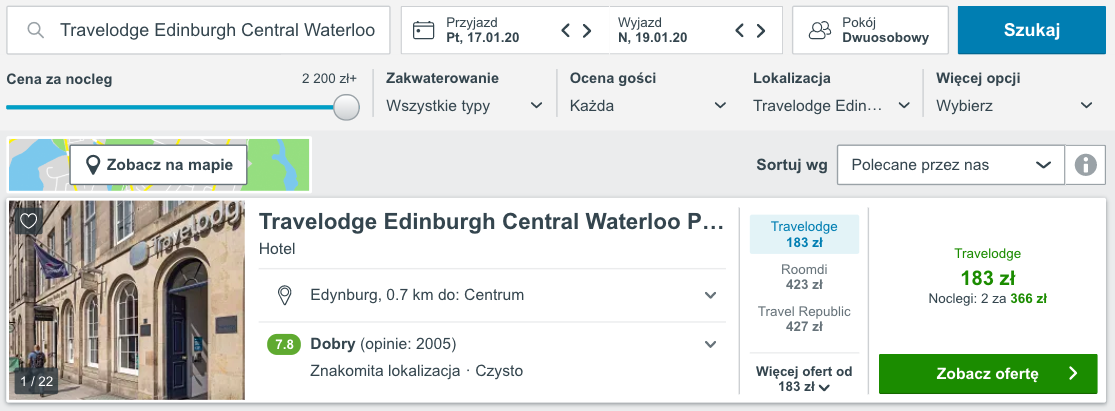
Task: Toggle favorite heart on hotel photo
Action: pos(28,222)
